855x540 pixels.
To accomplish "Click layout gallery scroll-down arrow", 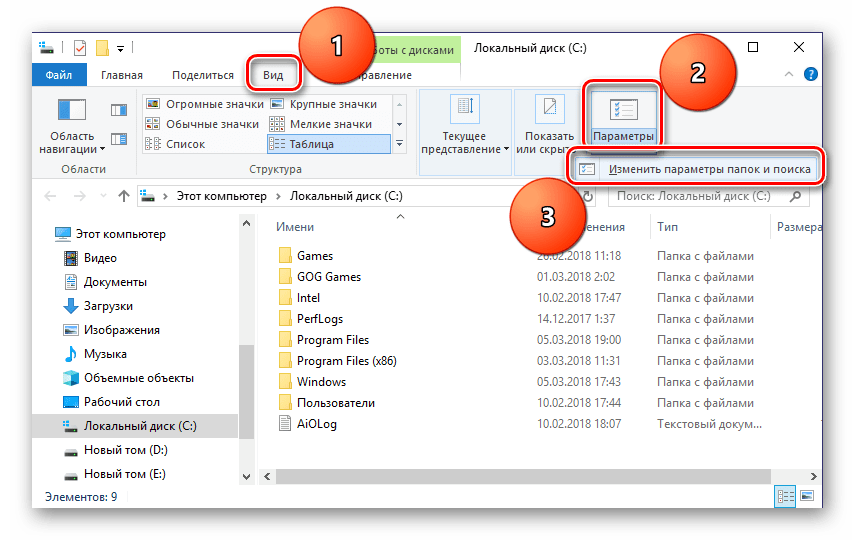I will click(400, 124).
